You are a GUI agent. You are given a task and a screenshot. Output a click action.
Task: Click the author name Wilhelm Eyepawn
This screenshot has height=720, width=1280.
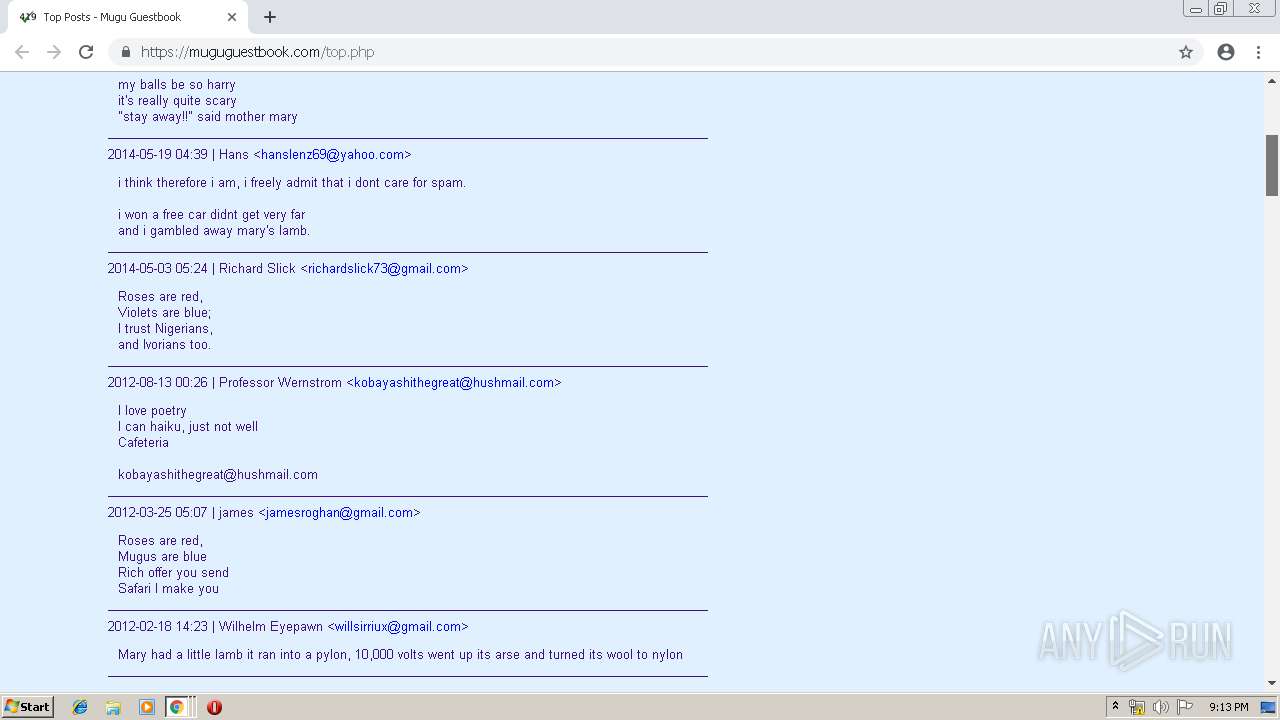pyautogui.click(x=271, y=627)
